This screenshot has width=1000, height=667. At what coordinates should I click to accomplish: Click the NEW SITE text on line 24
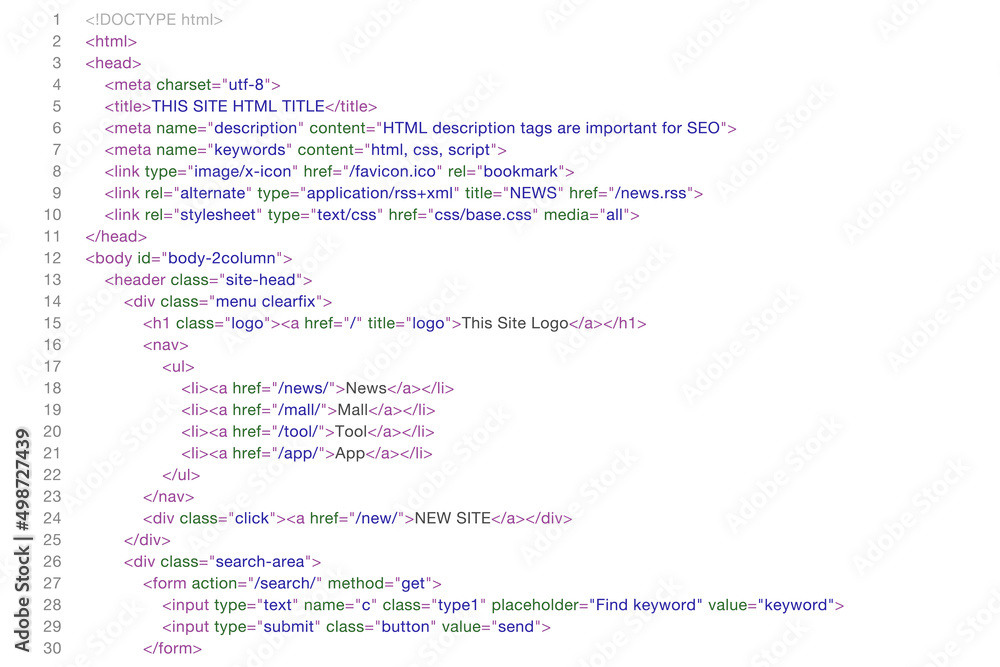click(453, 518)
